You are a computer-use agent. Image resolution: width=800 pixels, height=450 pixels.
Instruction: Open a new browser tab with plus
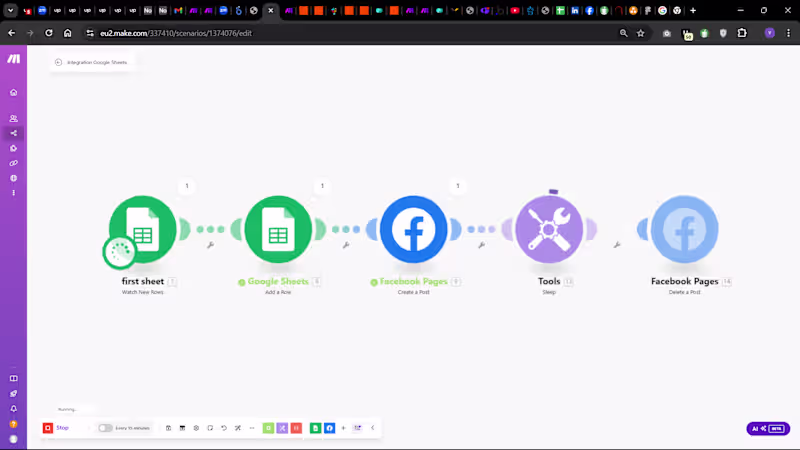pos(693,10)
